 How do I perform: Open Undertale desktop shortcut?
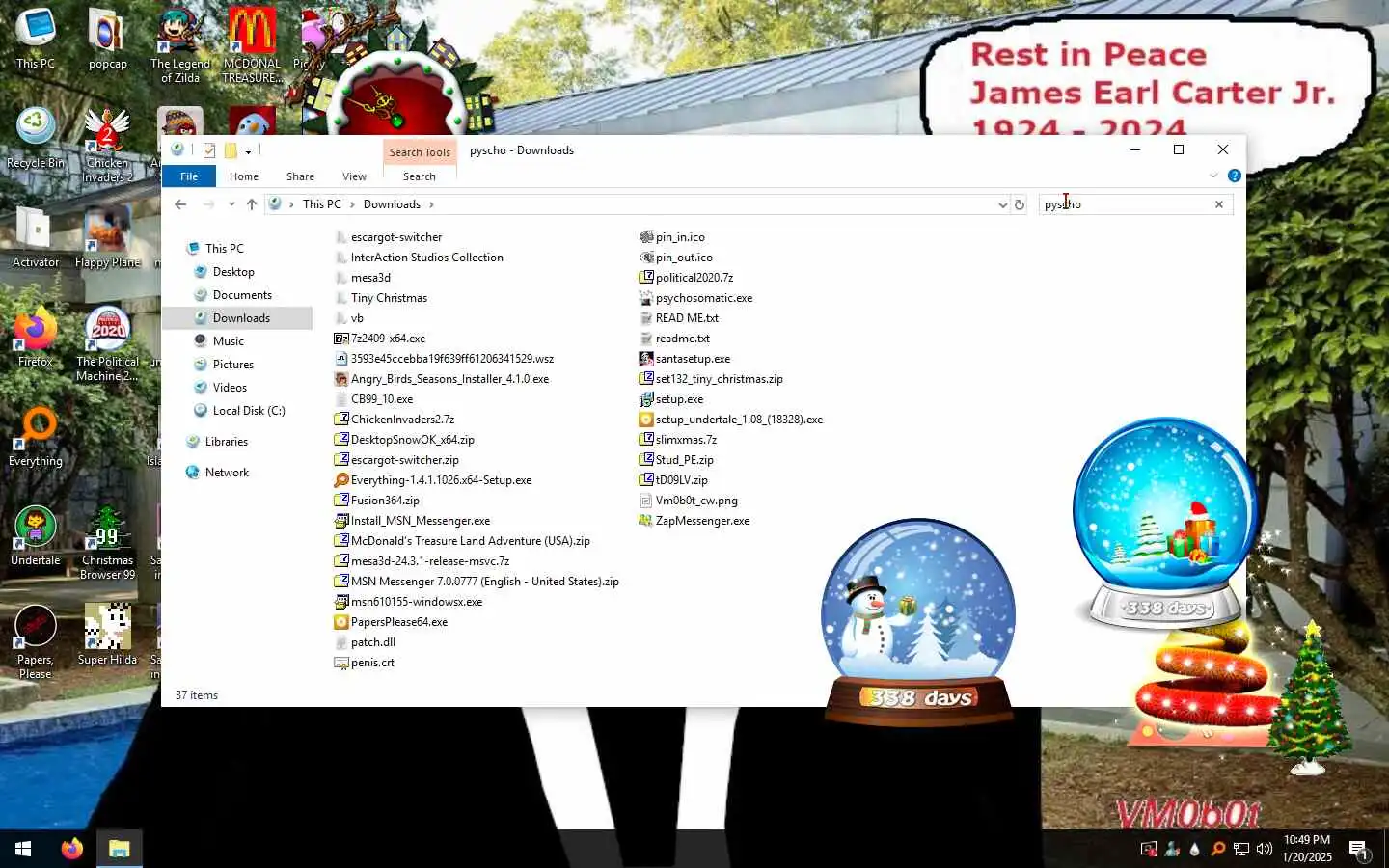pyautogui.click(x=36, y=535)
